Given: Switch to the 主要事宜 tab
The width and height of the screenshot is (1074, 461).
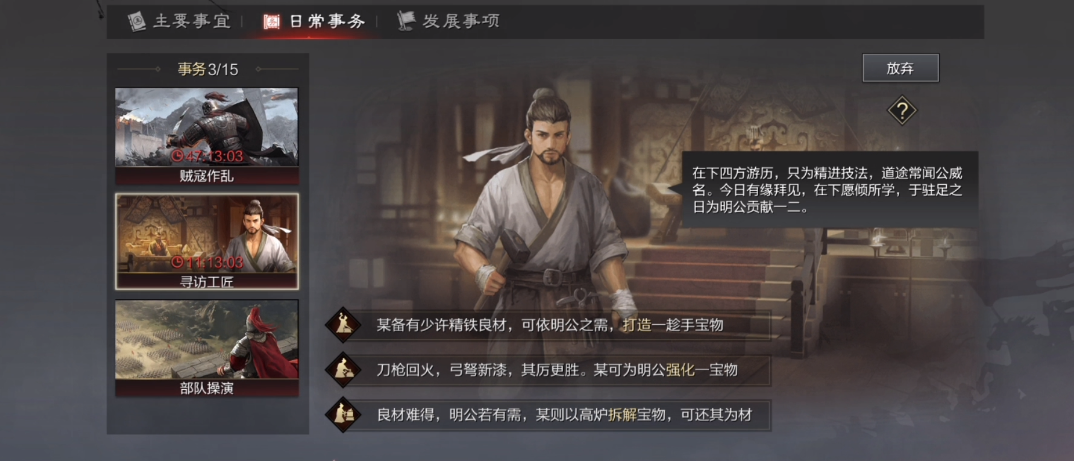Looking at the screenshot, I should coord(181,21).
